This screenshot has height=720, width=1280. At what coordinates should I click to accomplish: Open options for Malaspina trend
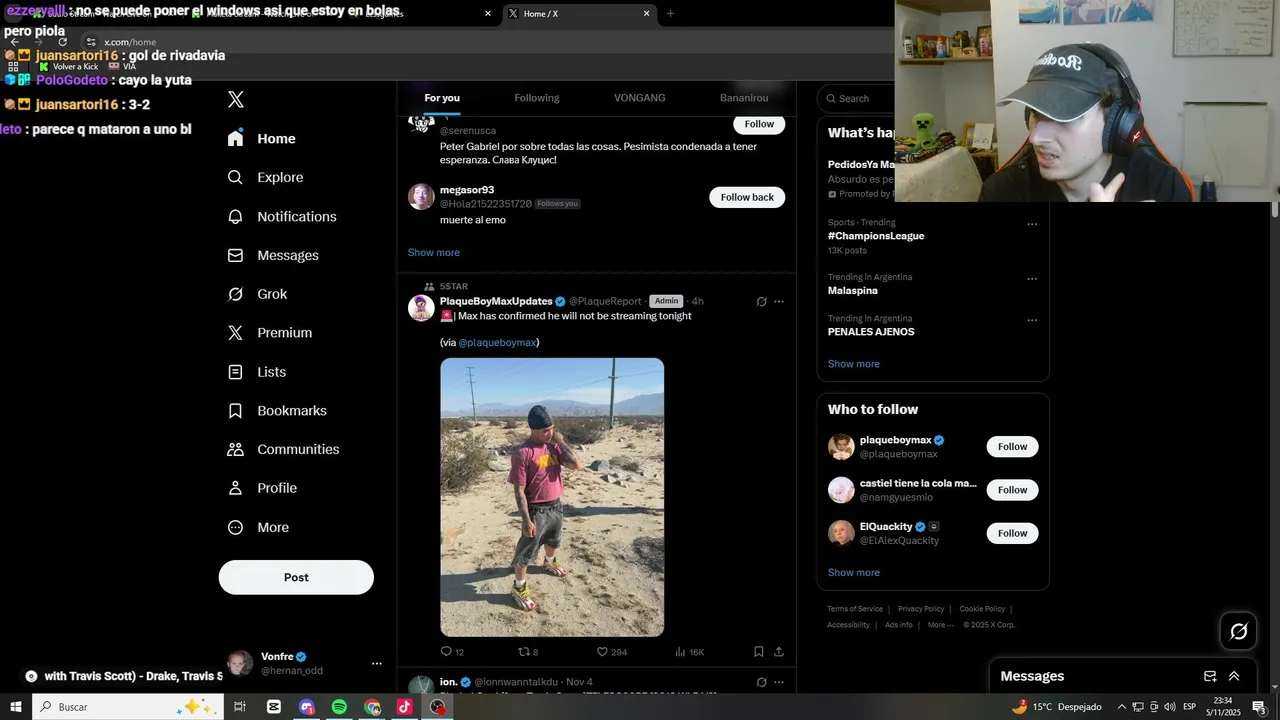click(1032, 279)
